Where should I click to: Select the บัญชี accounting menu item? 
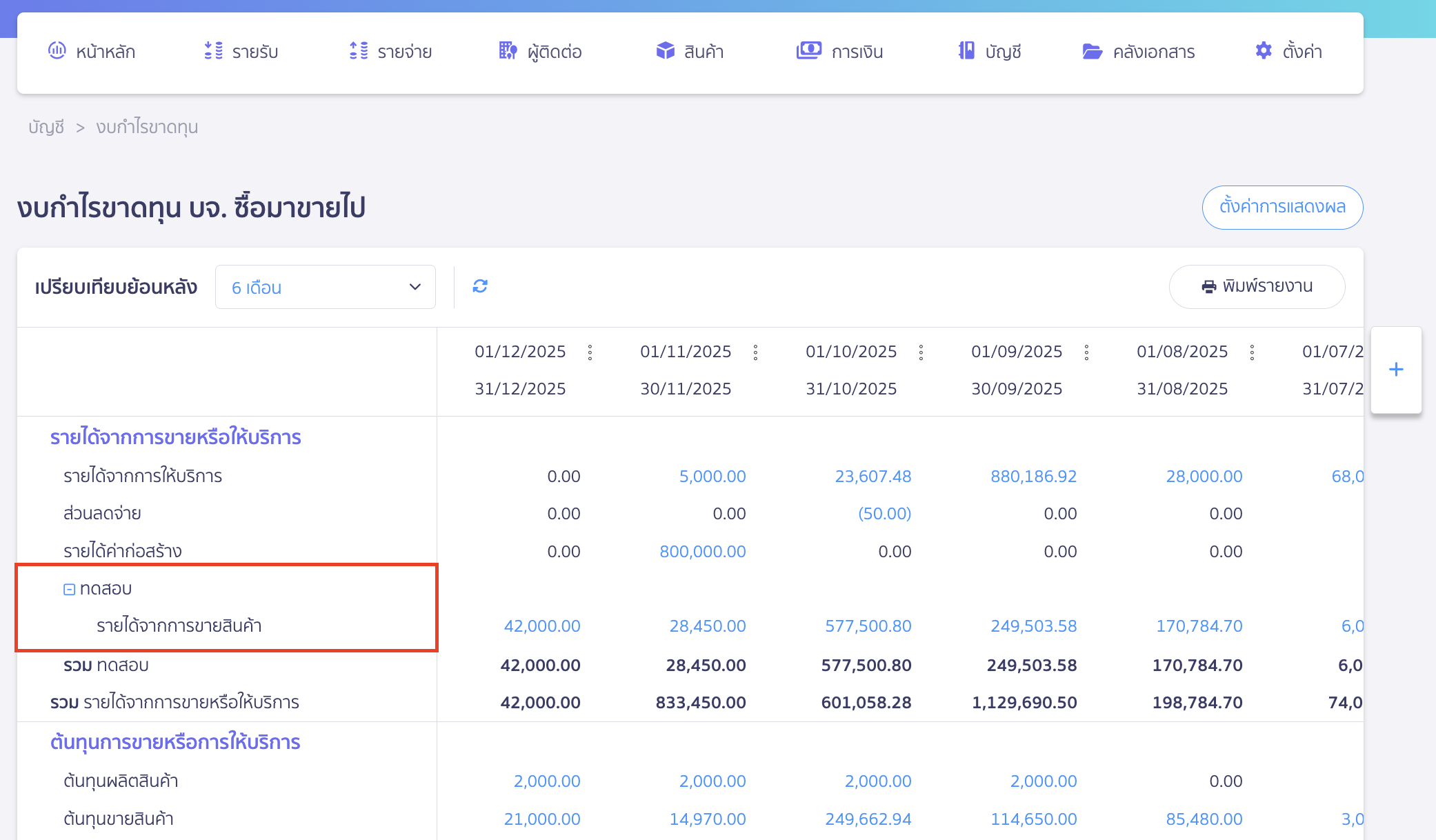point(990,50)
